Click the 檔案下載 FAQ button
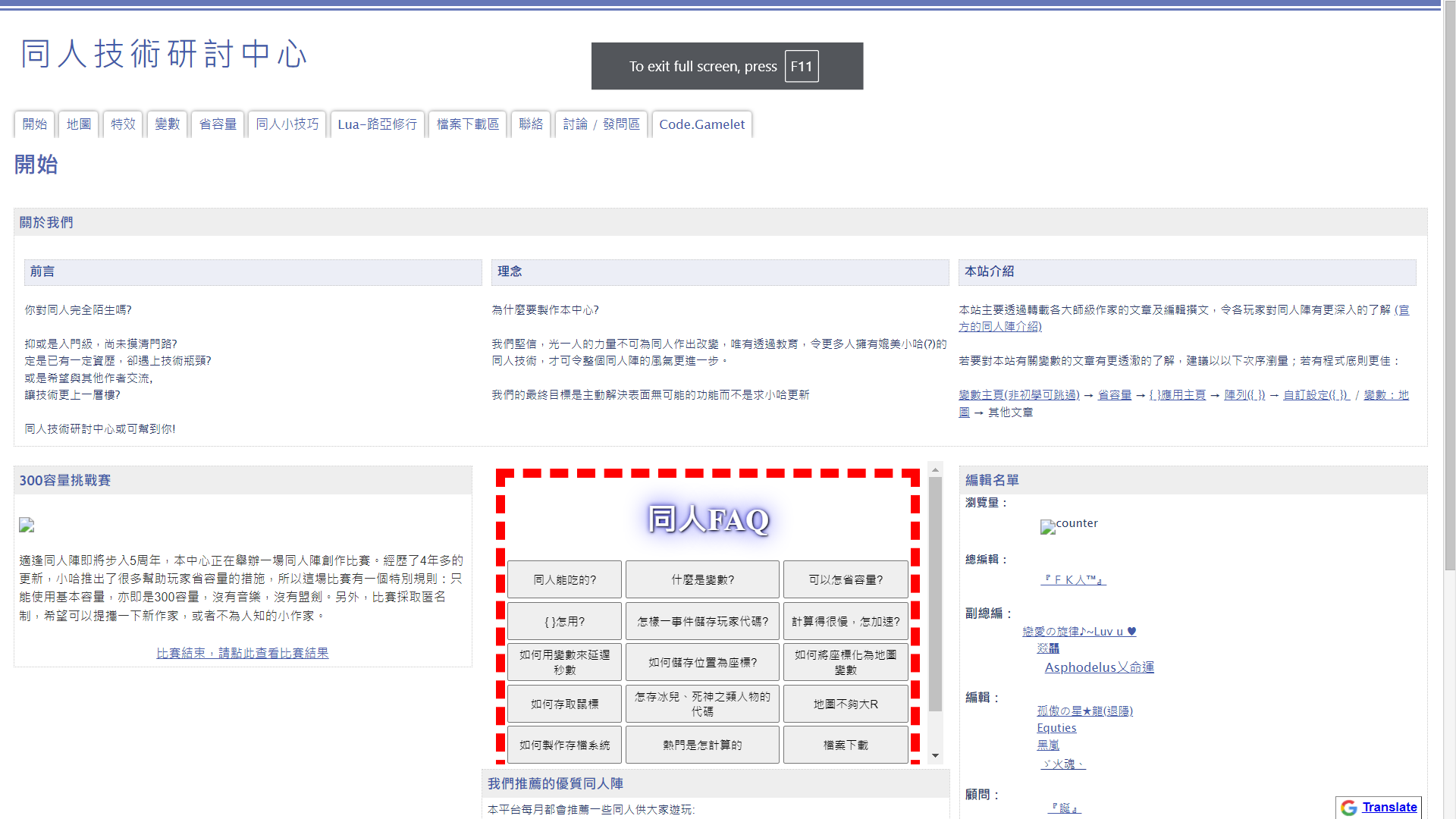 pyautogui.click(x=845, y=745)
